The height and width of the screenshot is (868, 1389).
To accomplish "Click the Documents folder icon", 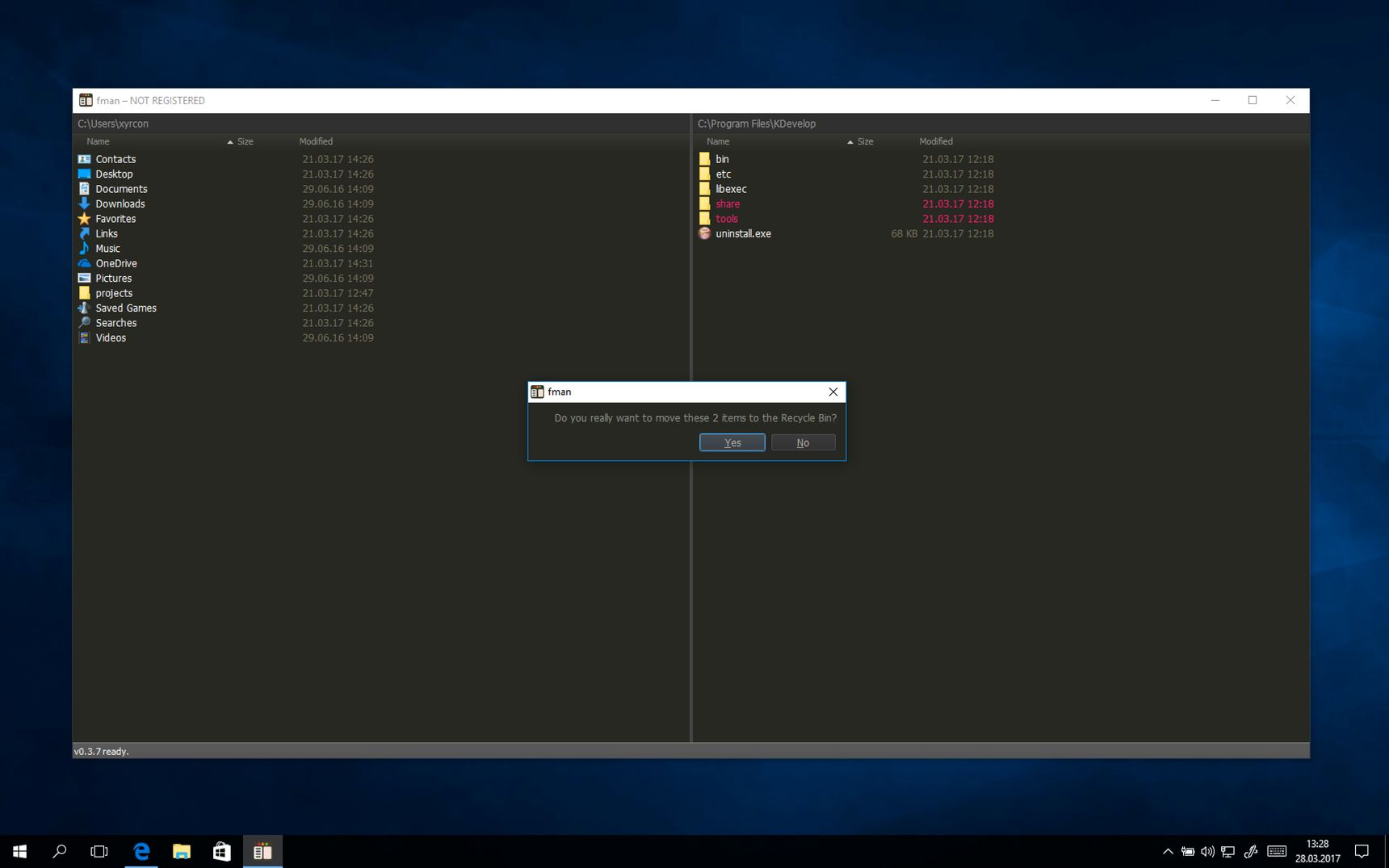I will 84,189.
